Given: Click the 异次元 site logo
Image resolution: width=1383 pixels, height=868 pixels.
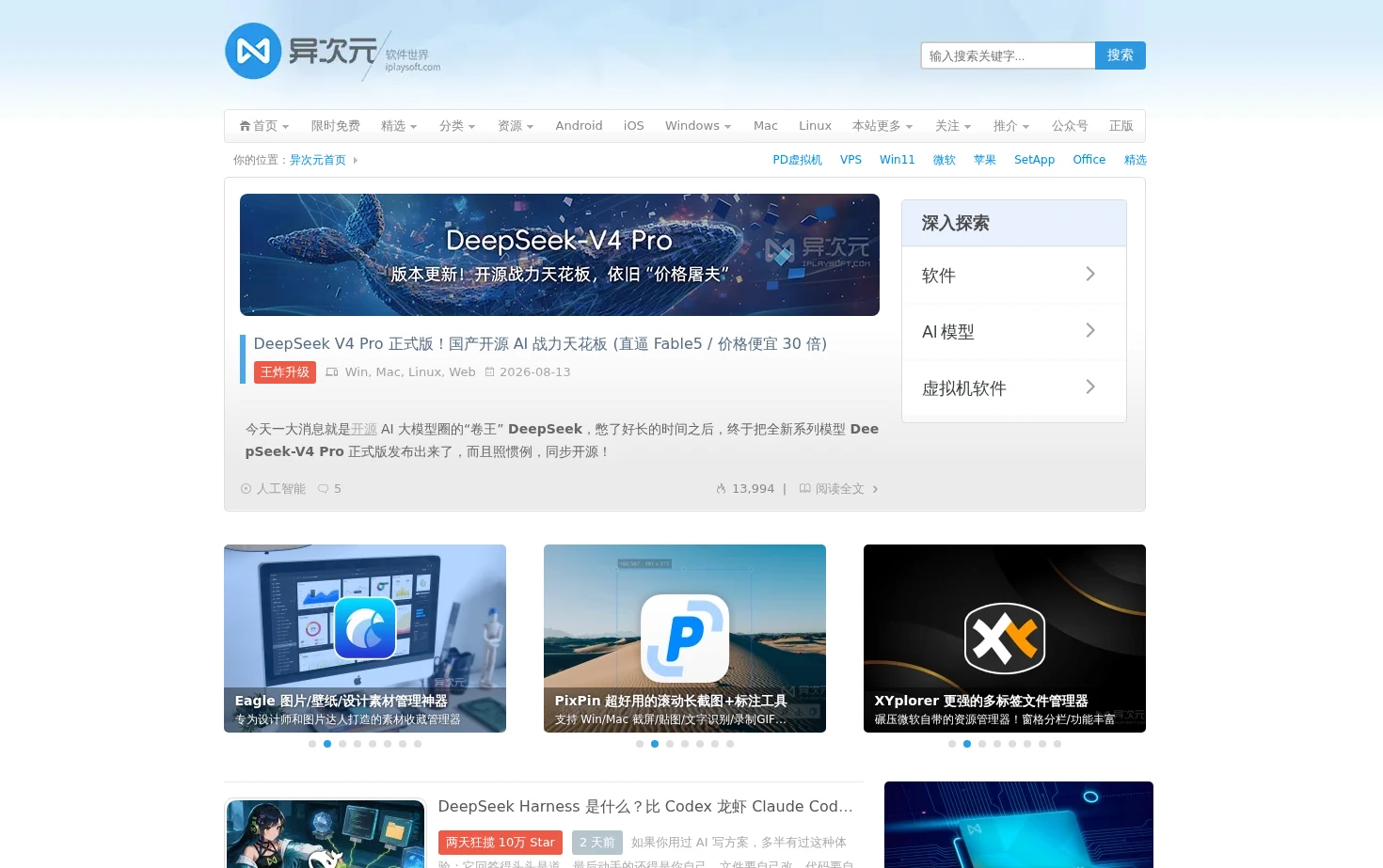Looking at the screenshot, I should pyautogui.click(x=332, y=52).
